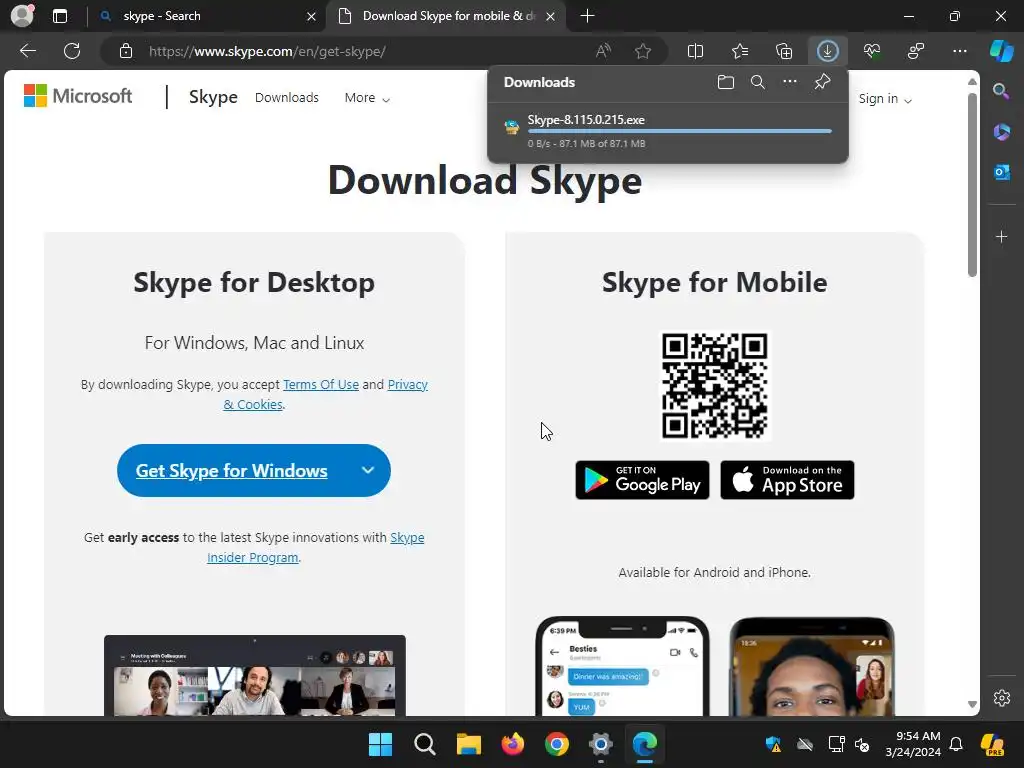Add this page to favorites star
Viewport: 1024px width, 768px height.
coord(643,51)
